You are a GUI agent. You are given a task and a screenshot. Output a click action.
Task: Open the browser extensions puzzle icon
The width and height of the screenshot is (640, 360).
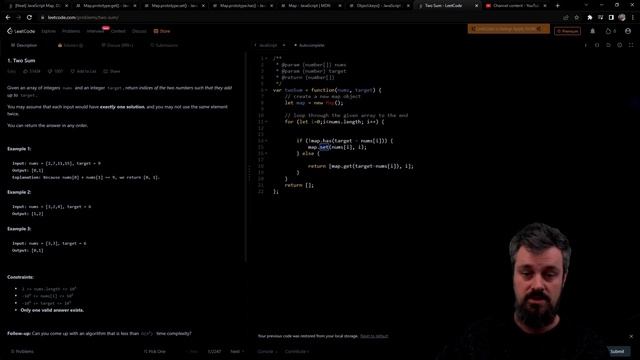point(590,18)
